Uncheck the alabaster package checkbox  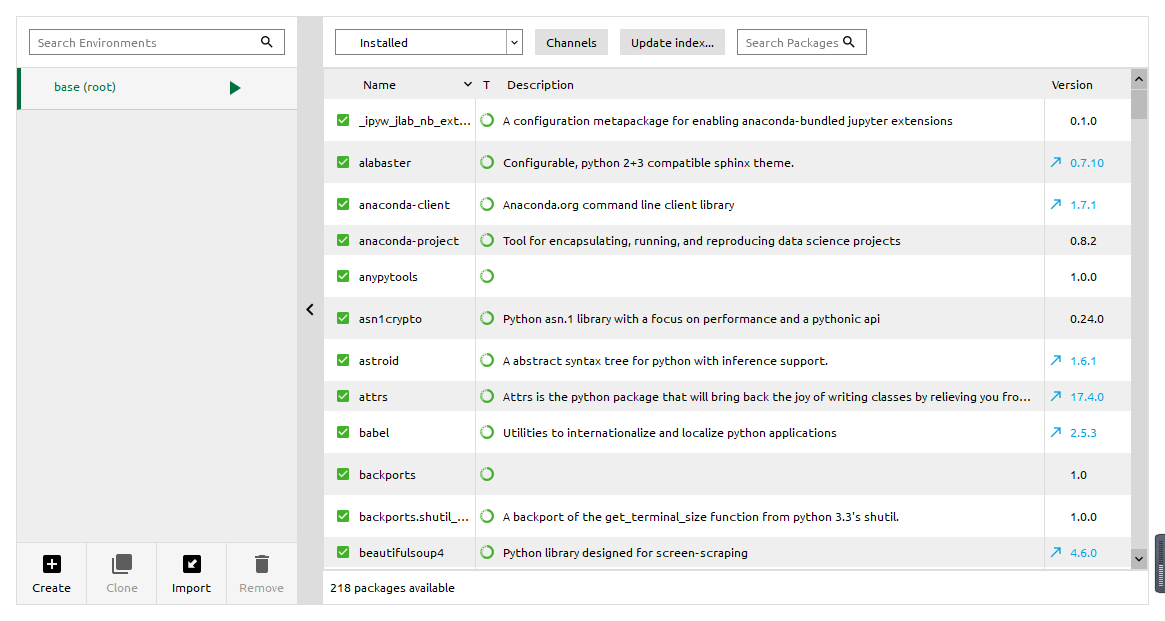pyautogui.click(x=343, y=162)
